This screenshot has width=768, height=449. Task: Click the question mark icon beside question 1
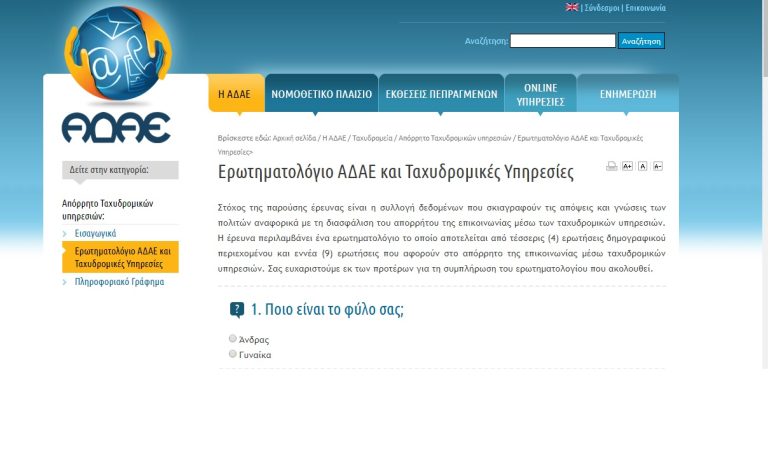237,310
